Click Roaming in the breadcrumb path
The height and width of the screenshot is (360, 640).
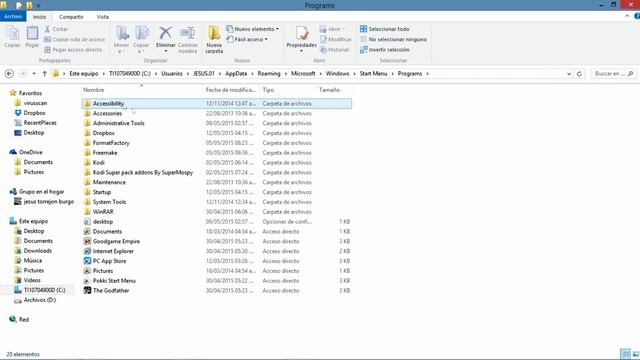pos(269,73)
